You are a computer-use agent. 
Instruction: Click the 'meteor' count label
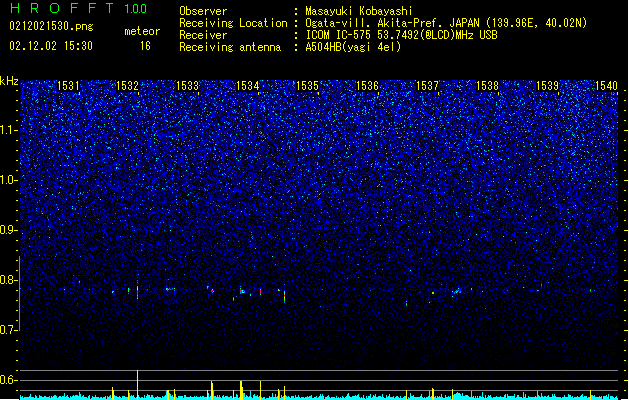pyautogui.click(x=142, y=31)
